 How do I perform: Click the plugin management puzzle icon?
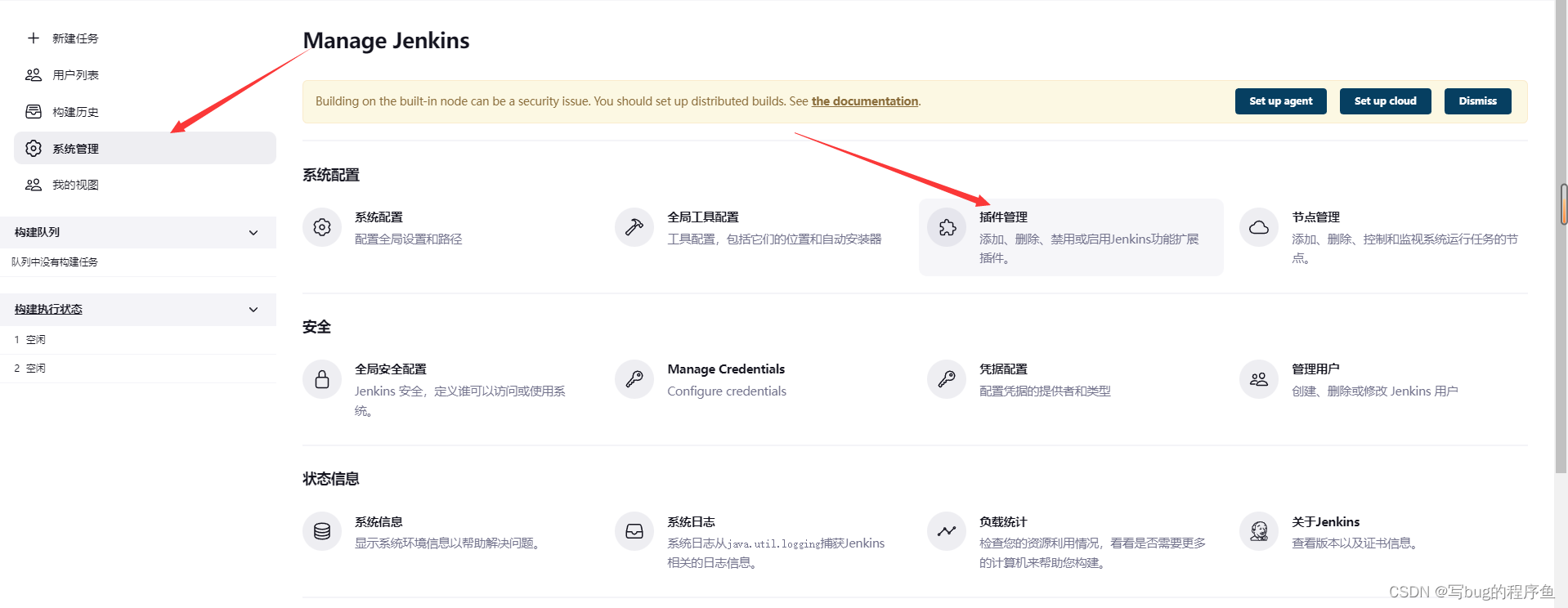(x=947, y=227)
